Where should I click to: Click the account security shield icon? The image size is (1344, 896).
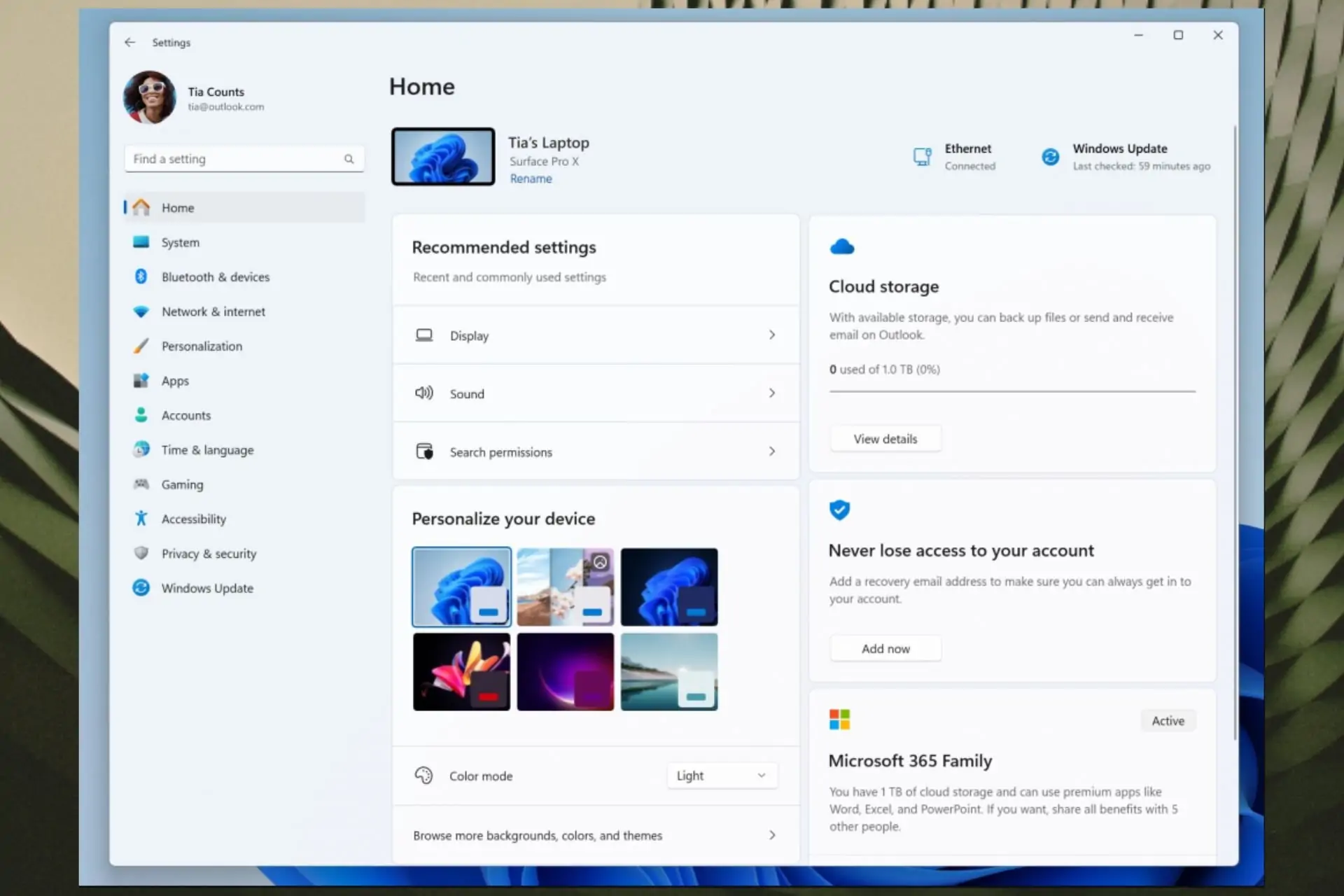click(x=840, y=509)
